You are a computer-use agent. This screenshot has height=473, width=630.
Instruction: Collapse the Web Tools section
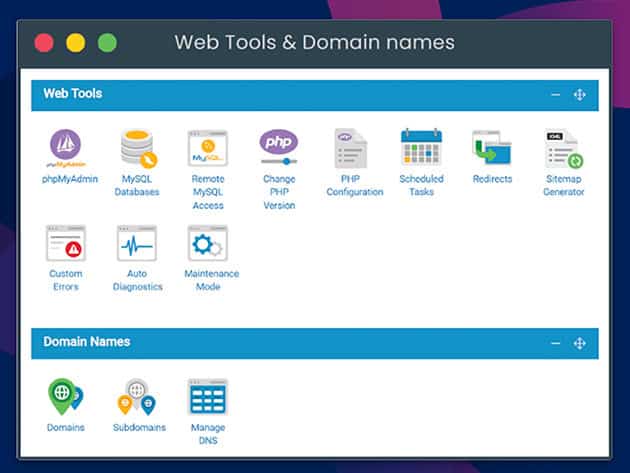tap(556, 95)
